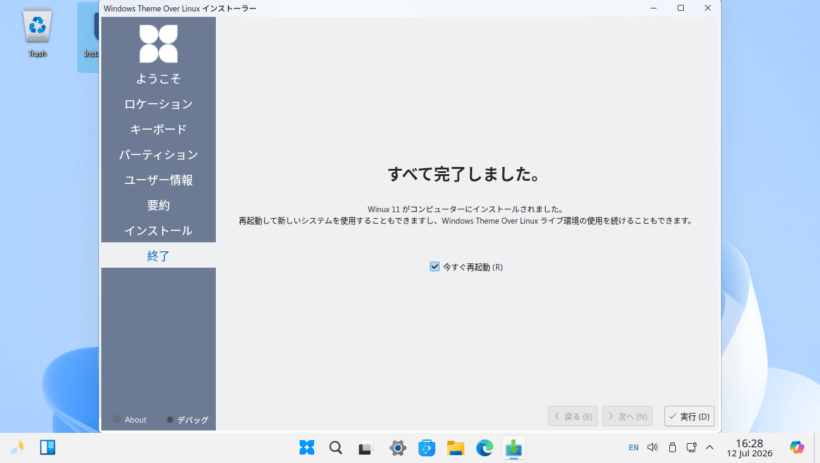
Task: Open the volume speaker tray icon
Action: [x=652, y=447]
